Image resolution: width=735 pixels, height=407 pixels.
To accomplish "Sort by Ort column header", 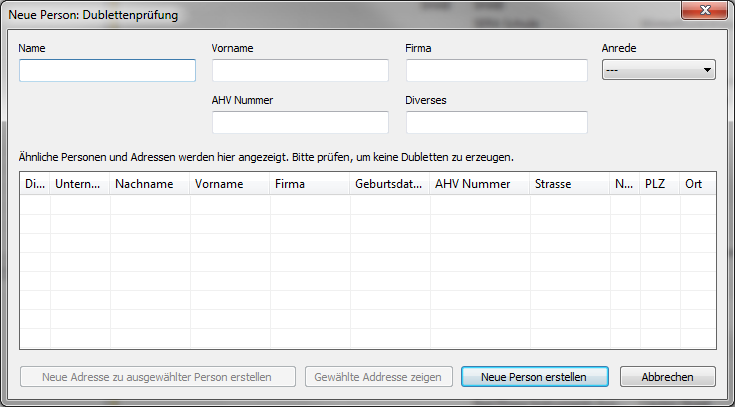I will click(697, 184).
